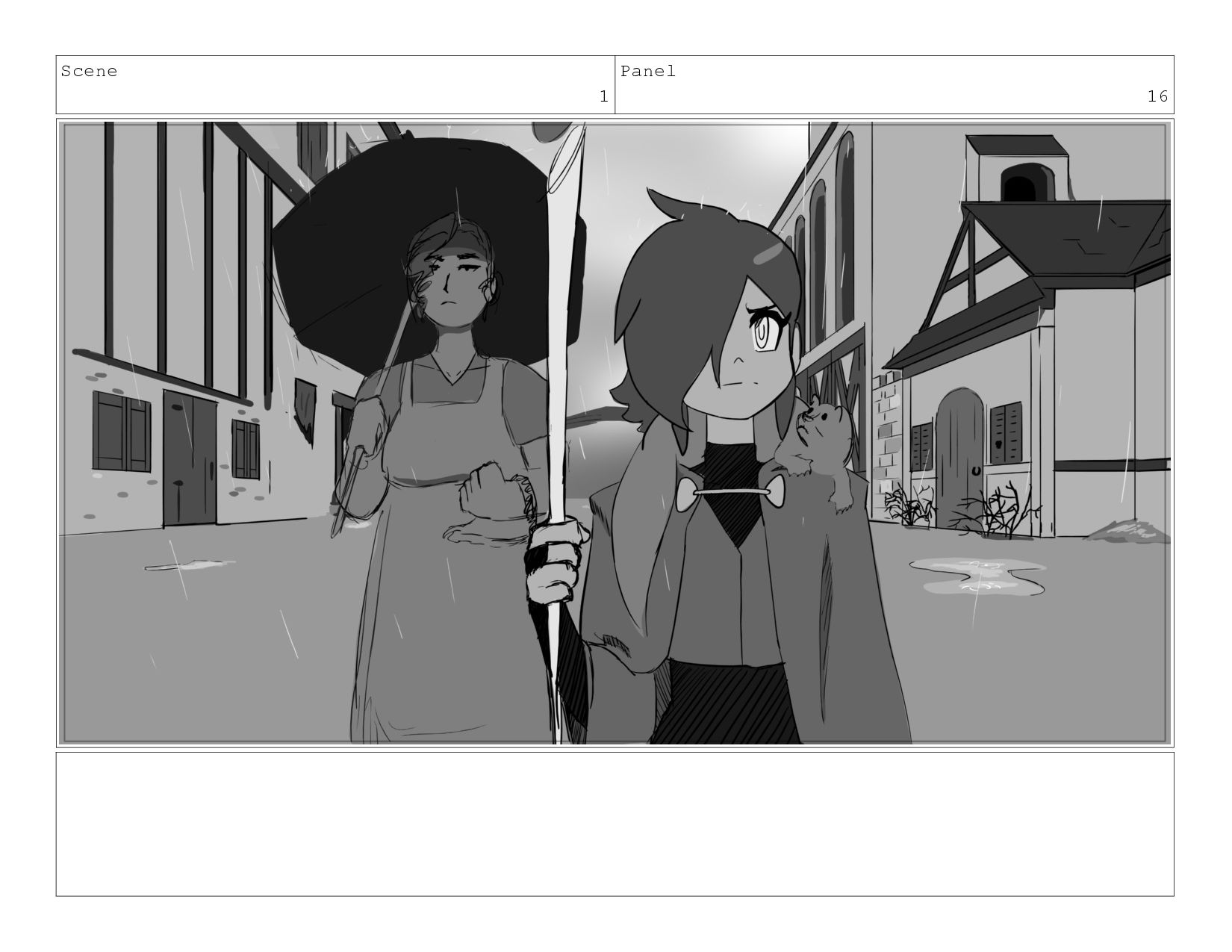Viewport: 1232px width, 952px height.
Task: Click the empty notes box below the panel
Action: (615, 824)
